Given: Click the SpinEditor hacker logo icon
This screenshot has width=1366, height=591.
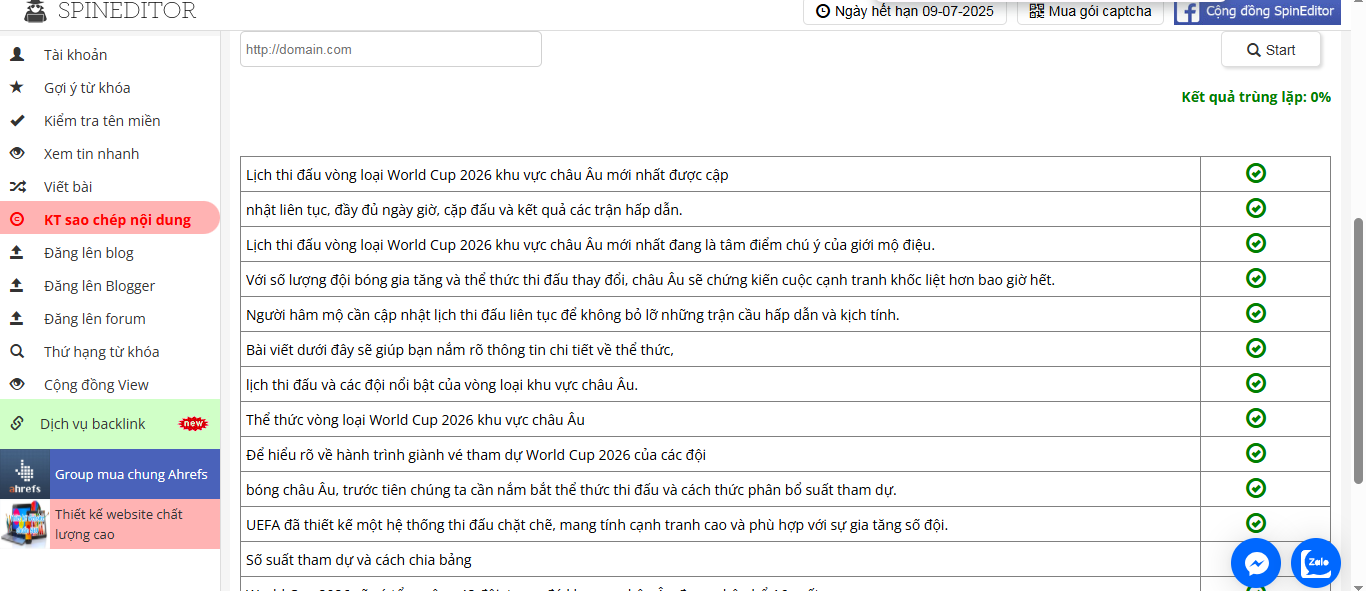Looking at the screenshot, I should point(34,11).
